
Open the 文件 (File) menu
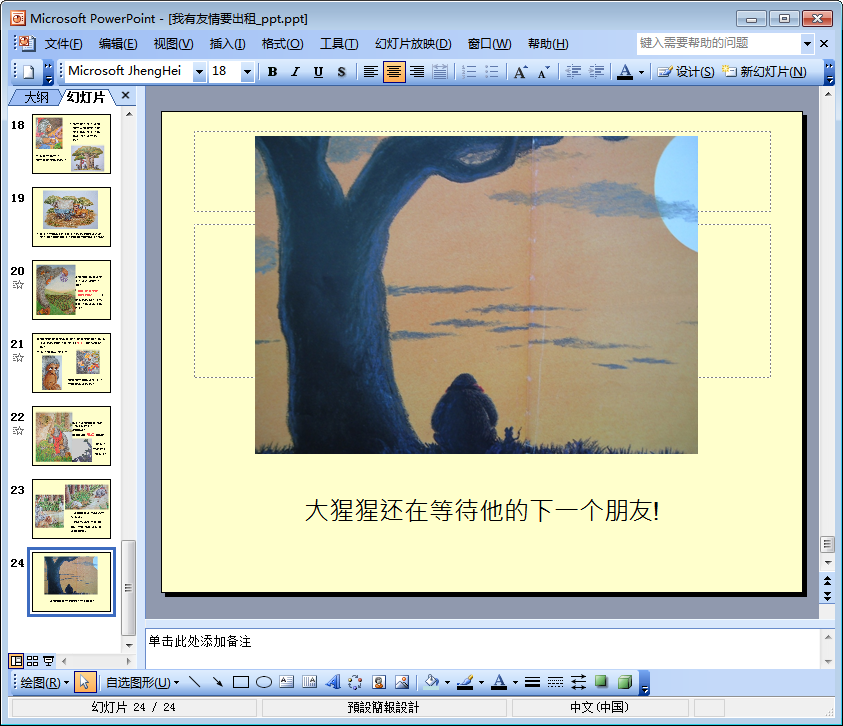pos(63,44)
